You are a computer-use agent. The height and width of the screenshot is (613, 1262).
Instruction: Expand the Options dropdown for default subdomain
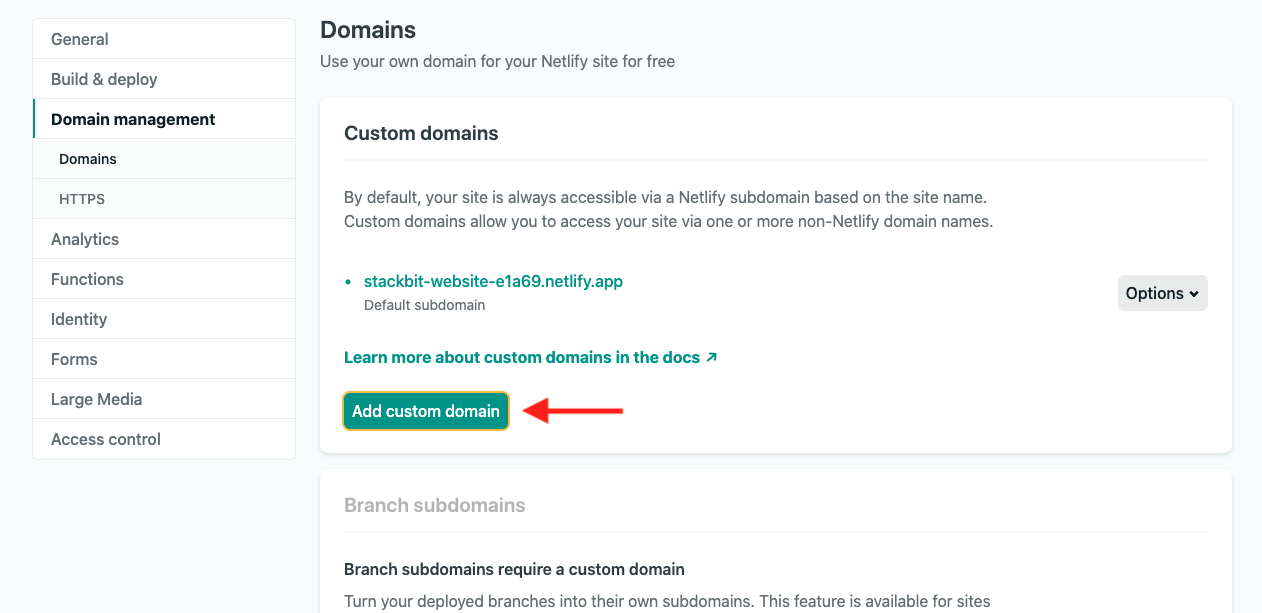[1162, 293]
